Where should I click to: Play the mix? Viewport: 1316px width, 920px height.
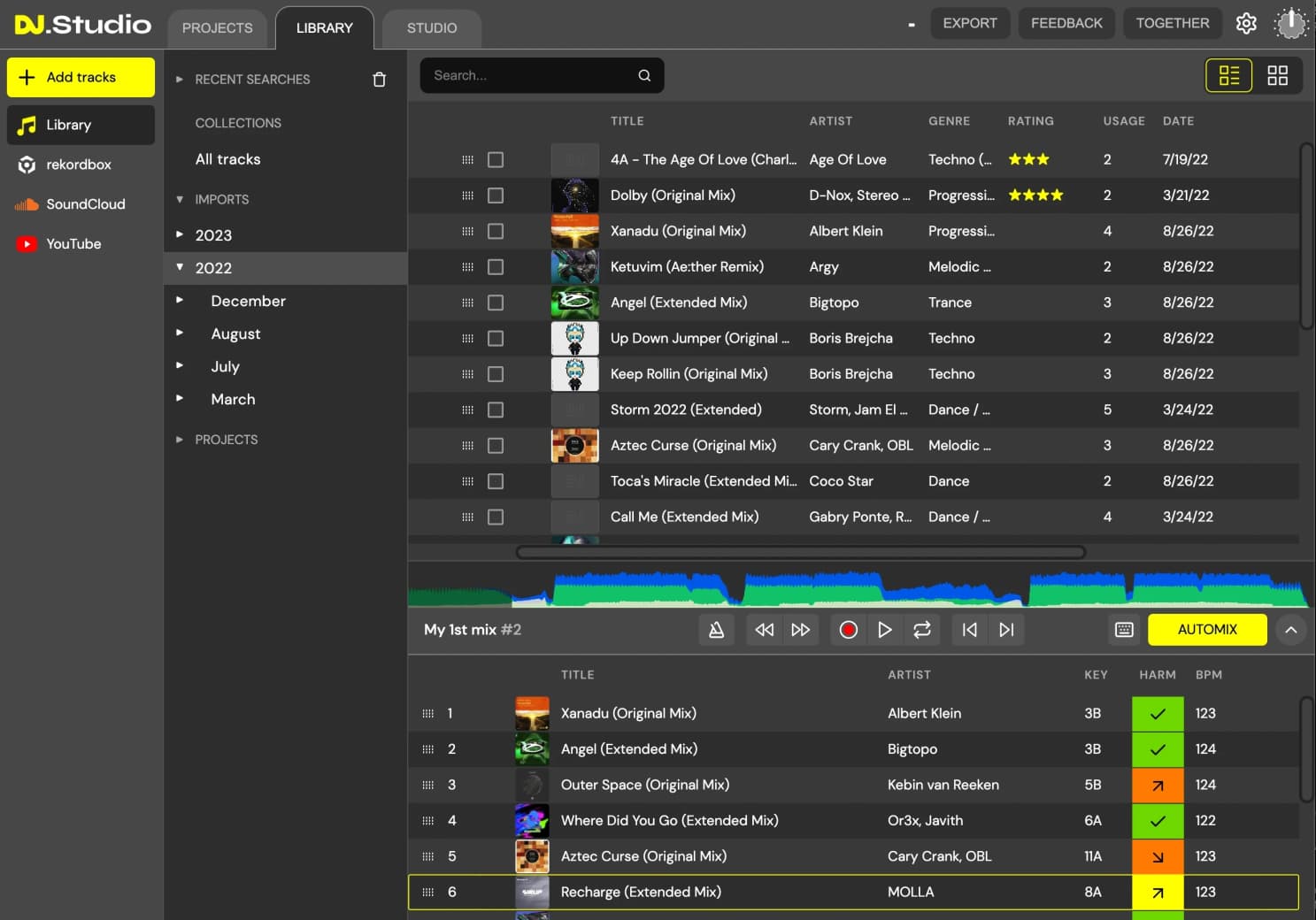(884, 630)
